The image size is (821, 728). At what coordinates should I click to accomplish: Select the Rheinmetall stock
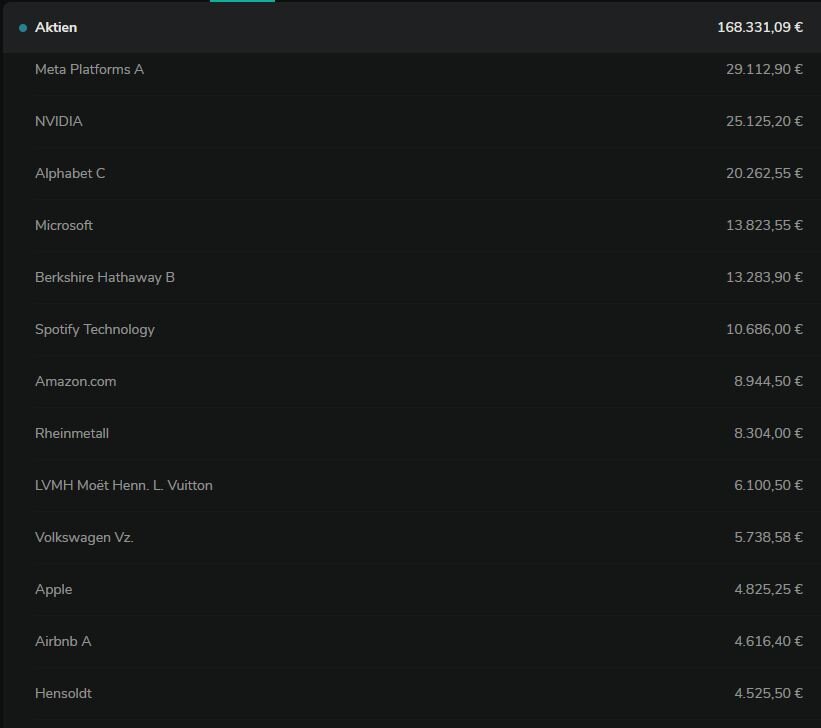click(72, 434)
